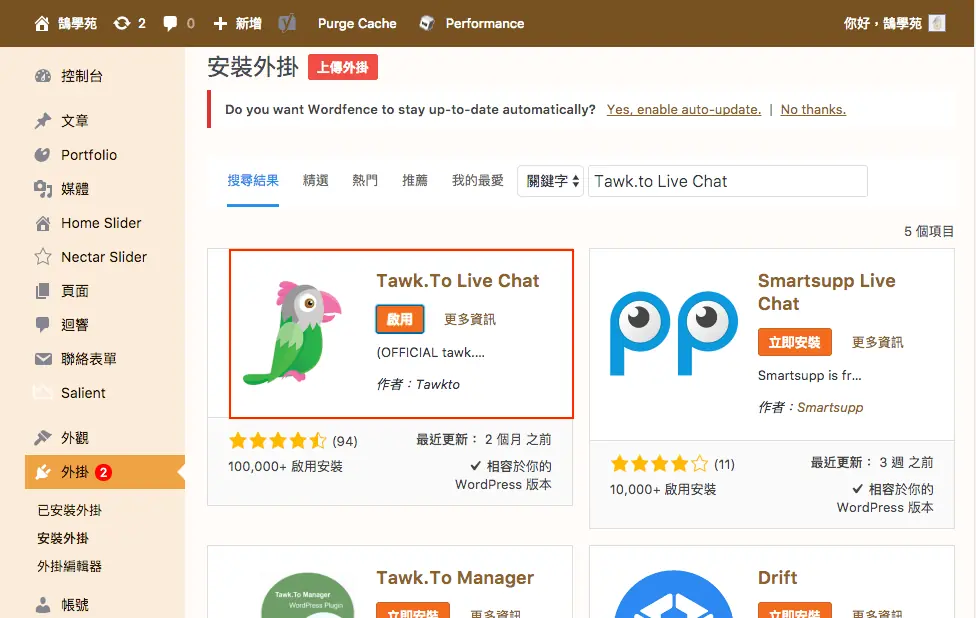Click the Smartsupp author link

coord(830,407)
